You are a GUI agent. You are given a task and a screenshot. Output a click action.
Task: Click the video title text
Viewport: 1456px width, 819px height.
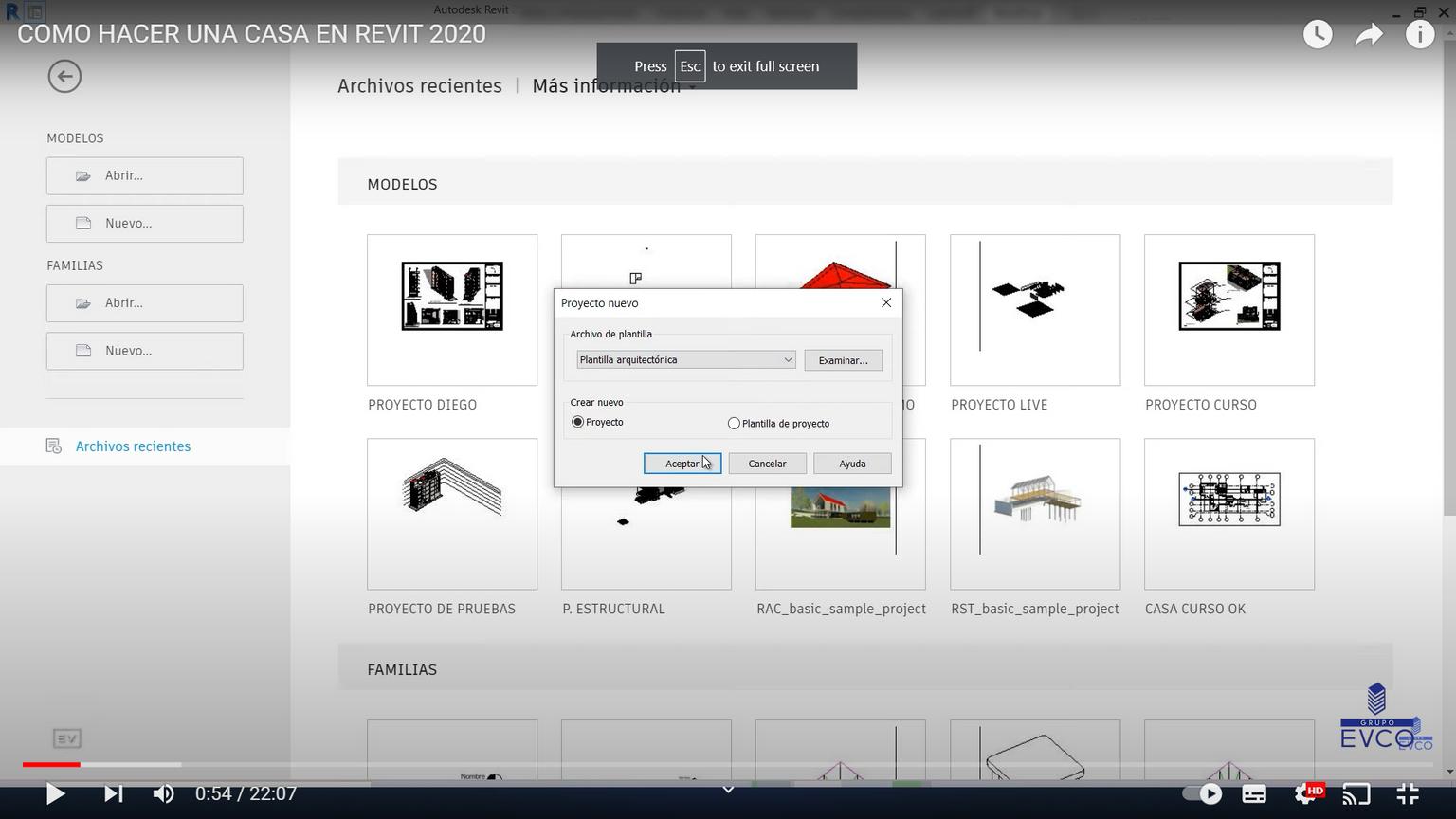(251, 34)
